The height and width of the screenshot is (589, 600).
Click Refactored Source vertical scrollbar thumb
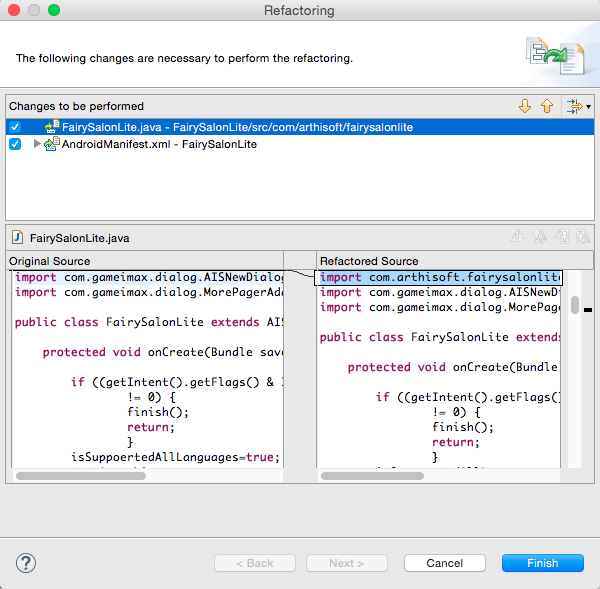(574, 305)
